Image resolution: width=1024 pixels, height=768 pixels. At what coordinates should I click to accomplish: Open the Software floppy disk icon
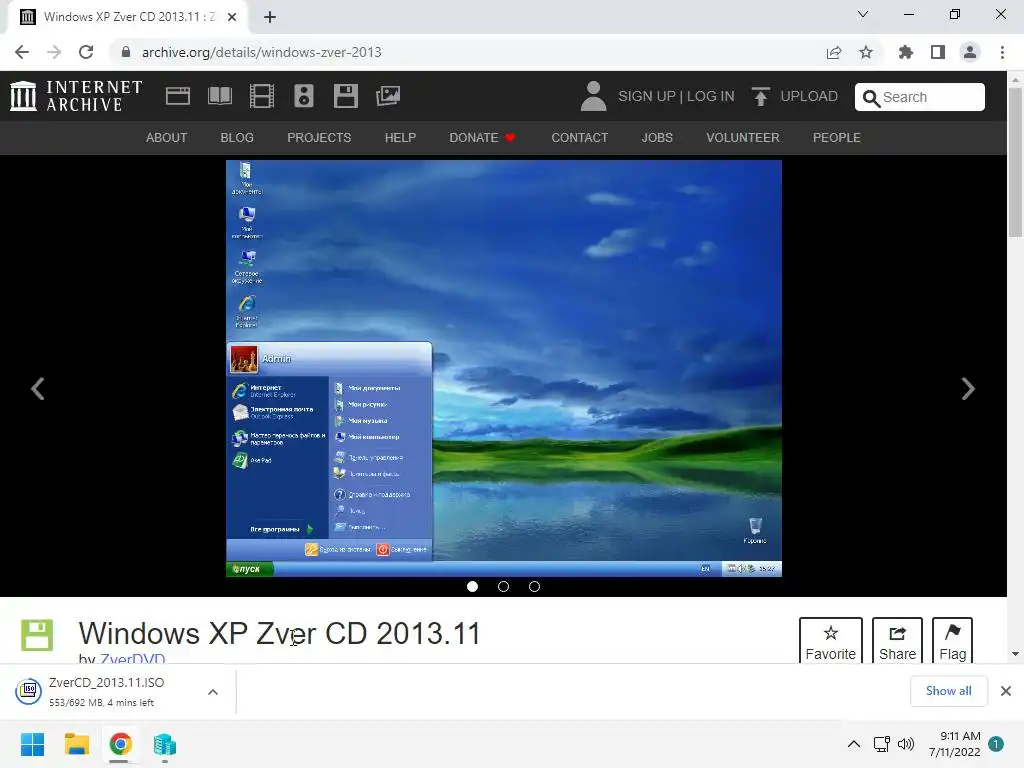(345, 96)
